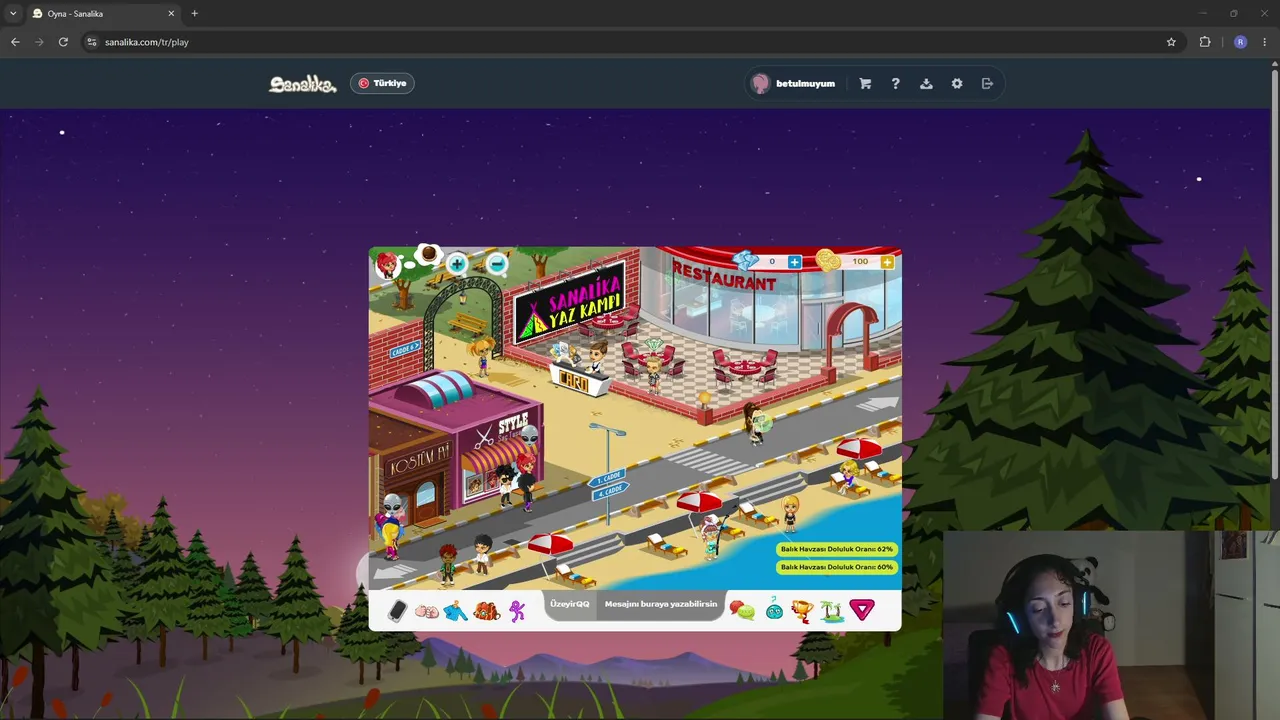This screenshot has width=1280, height=720.
Task: Open the backpack inventory icon
Action: pyautogui.click(x=487, y=610)
